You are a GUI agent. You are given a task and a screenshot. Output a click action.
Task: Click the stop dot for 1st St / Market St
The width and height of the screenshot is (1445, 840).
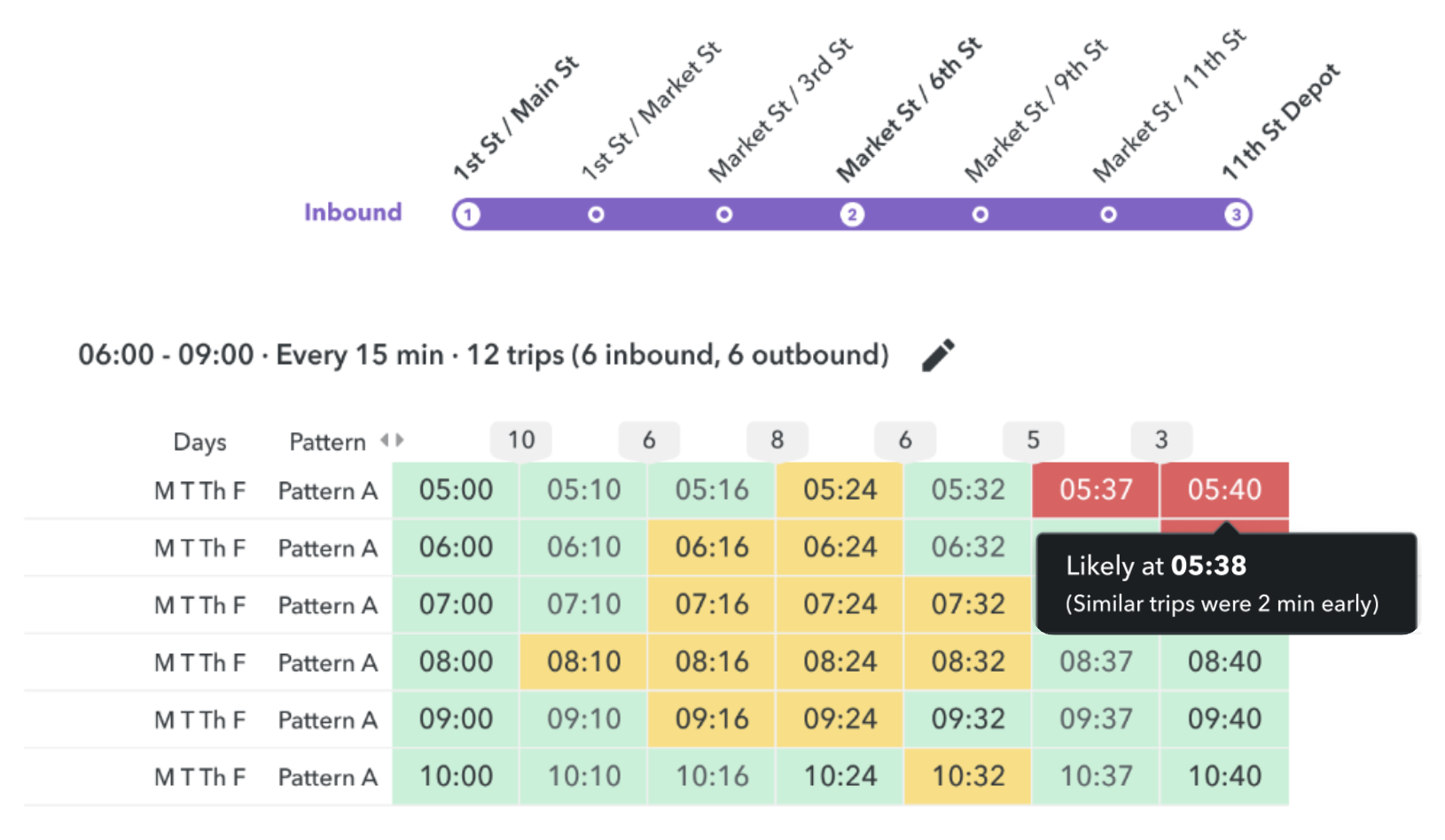pos(596,214)
